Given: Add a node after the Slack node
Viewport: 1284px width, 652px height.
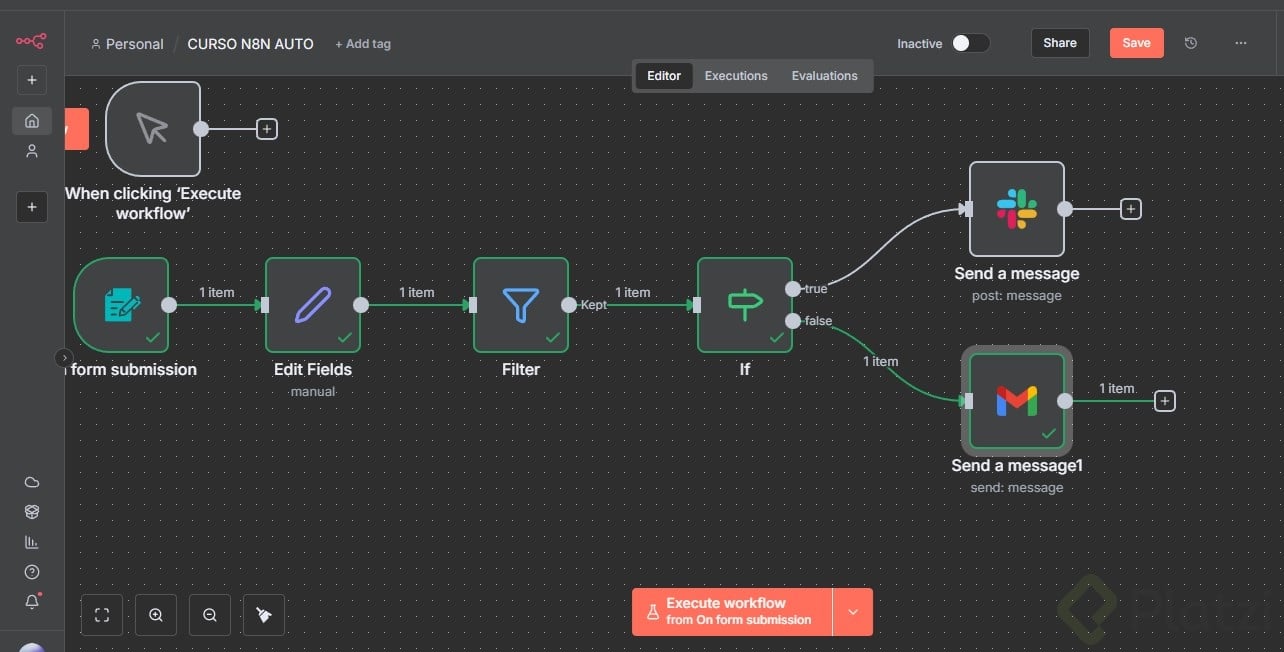Looking at the screenshot, I should click(1131, 209).
